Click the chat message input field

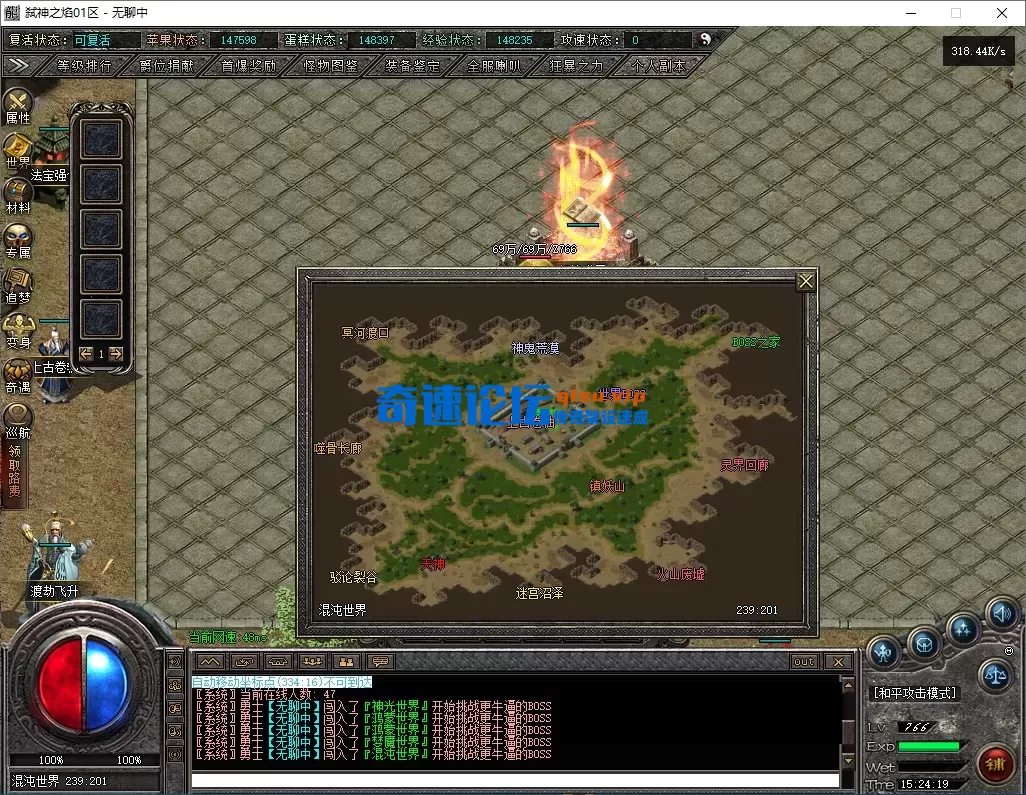point(515,780)
